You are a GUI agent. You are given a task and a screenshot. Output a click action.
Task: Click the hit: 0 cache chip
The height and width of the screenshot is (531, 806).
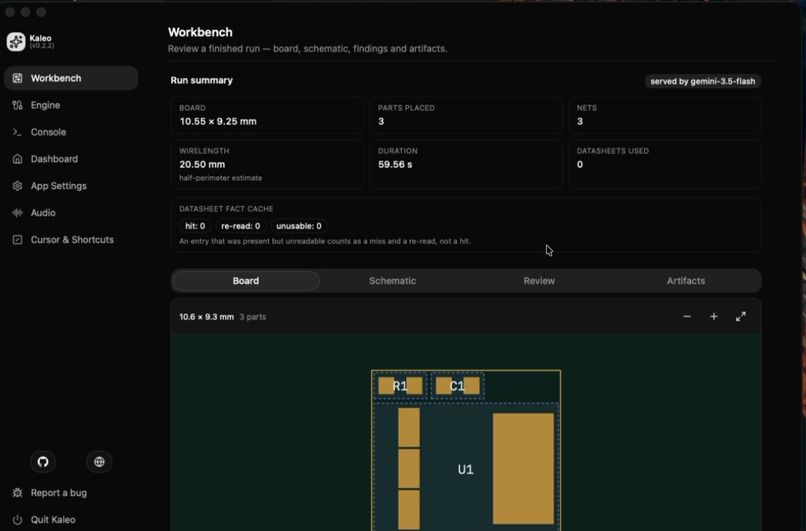[x=195, y=226]
